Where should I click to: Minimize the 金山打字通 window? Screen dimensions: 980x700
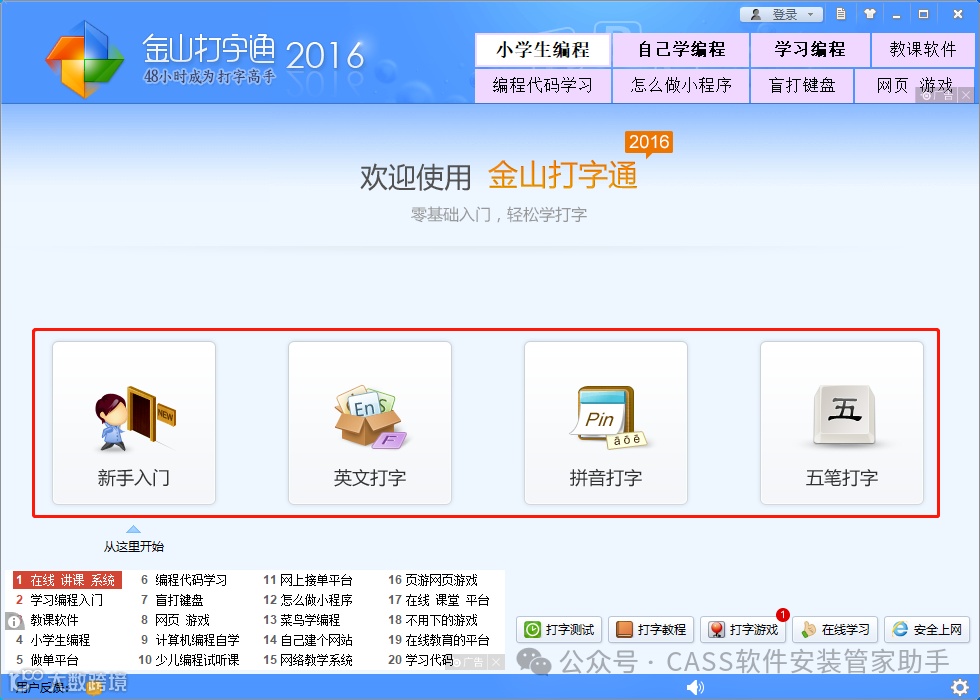[x=896, y=14]
